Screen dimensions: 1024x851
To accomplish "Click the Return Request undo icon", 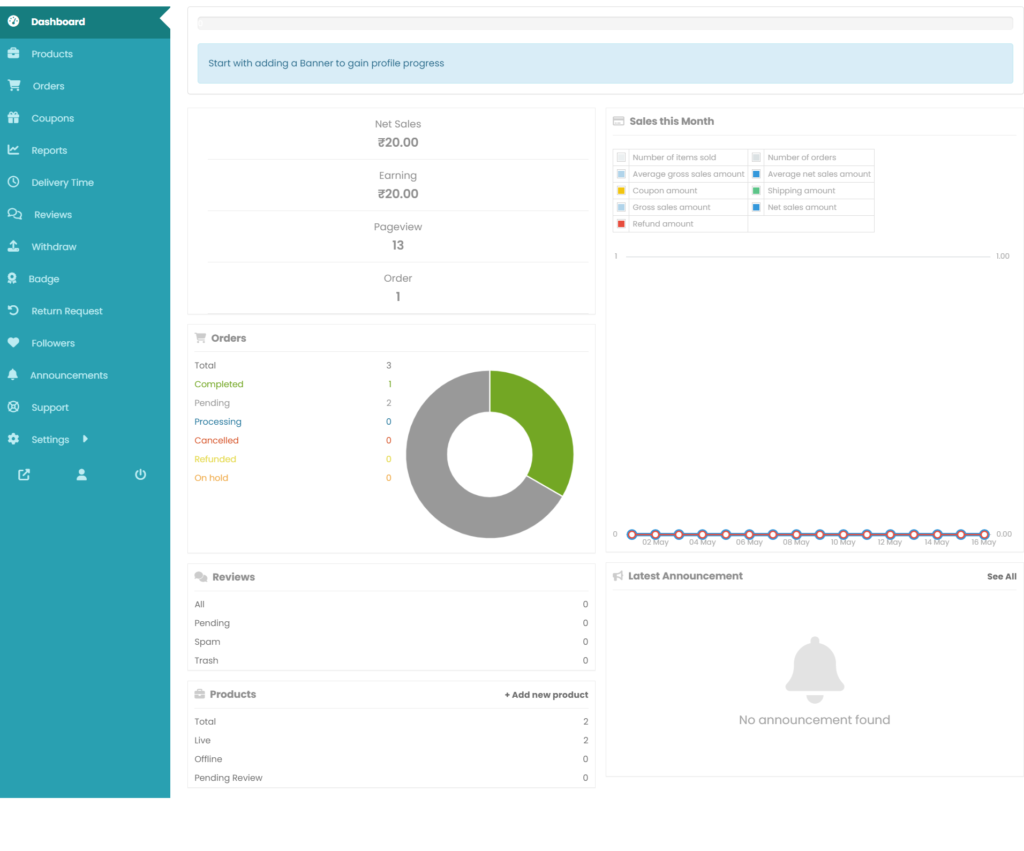I will [13, 310].
